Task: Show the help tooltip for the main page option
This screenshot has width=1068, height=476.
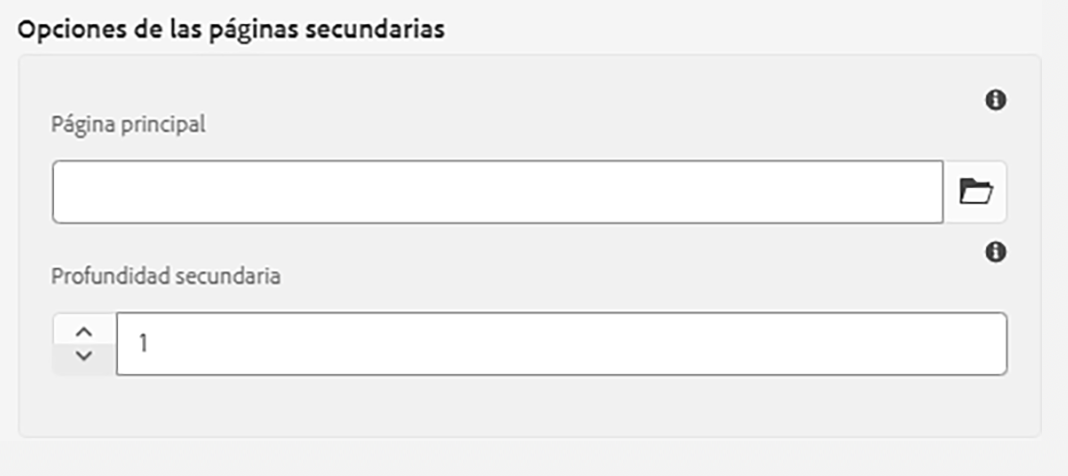Action: click(995, 101)
